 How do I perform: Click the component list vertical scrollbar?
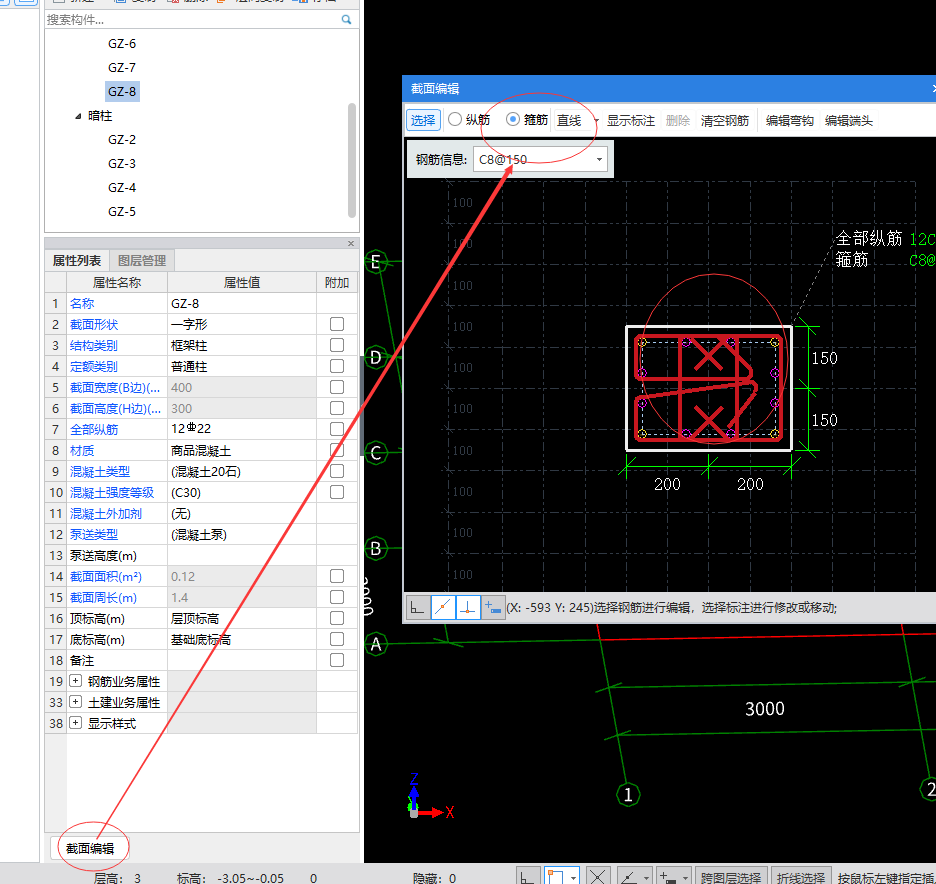[x=352, y=161]
